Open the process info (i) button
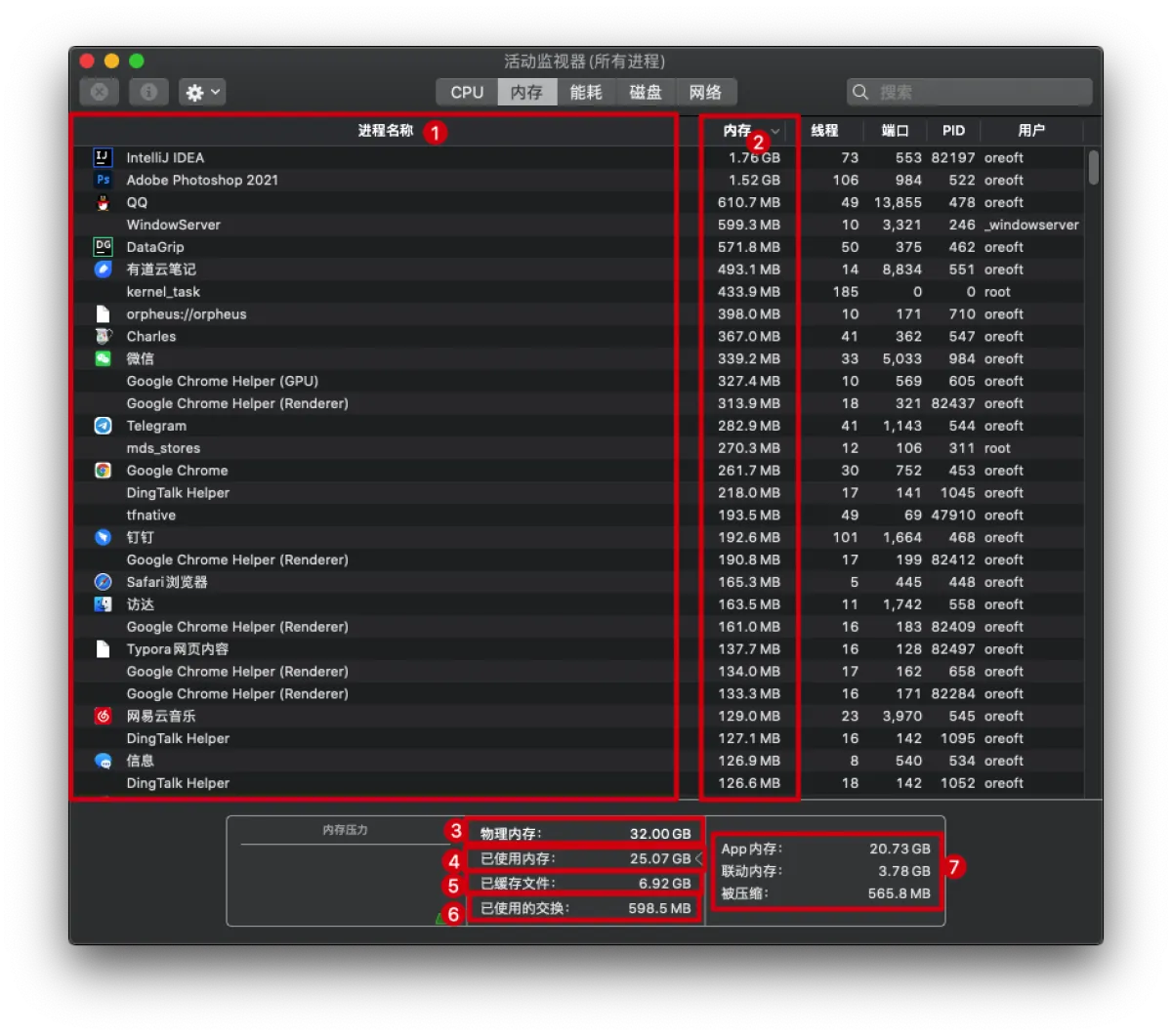 [x=148, y=92]
